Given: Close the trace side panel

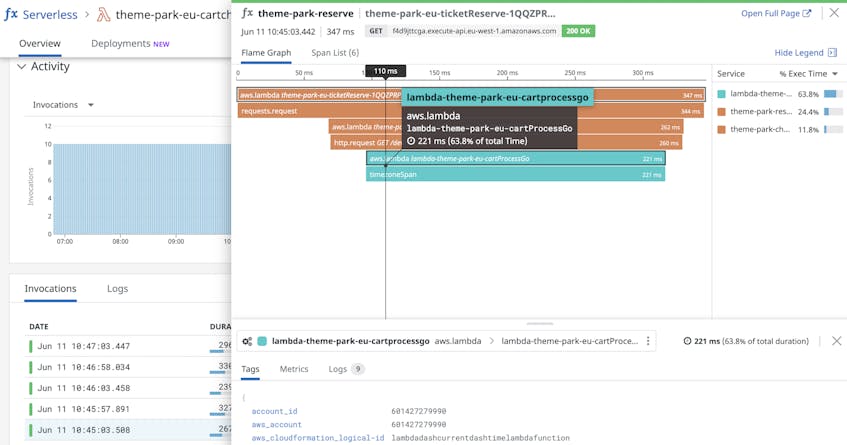Looking at the screenshot, I should click(834, 13).
